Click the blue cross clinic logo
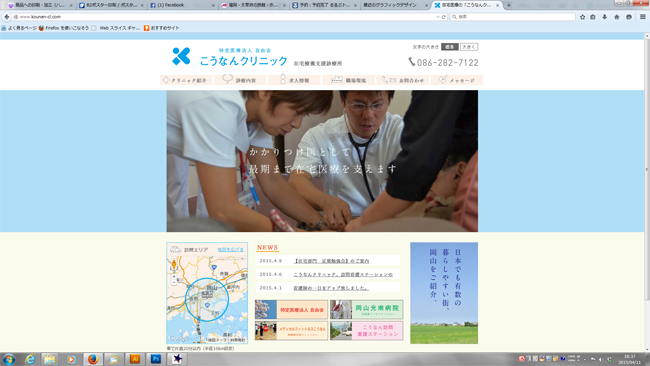650x366 pixels. tap(181, 56)
